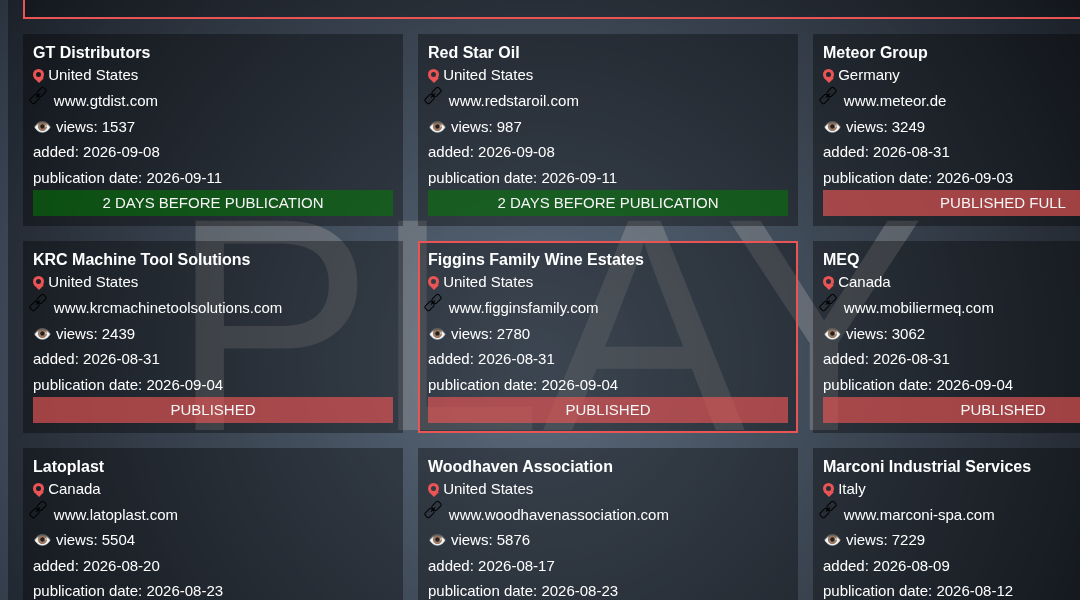Click the pin icon on the Latoplast card
Screen dimensions: 1080x600
[39, 490]
